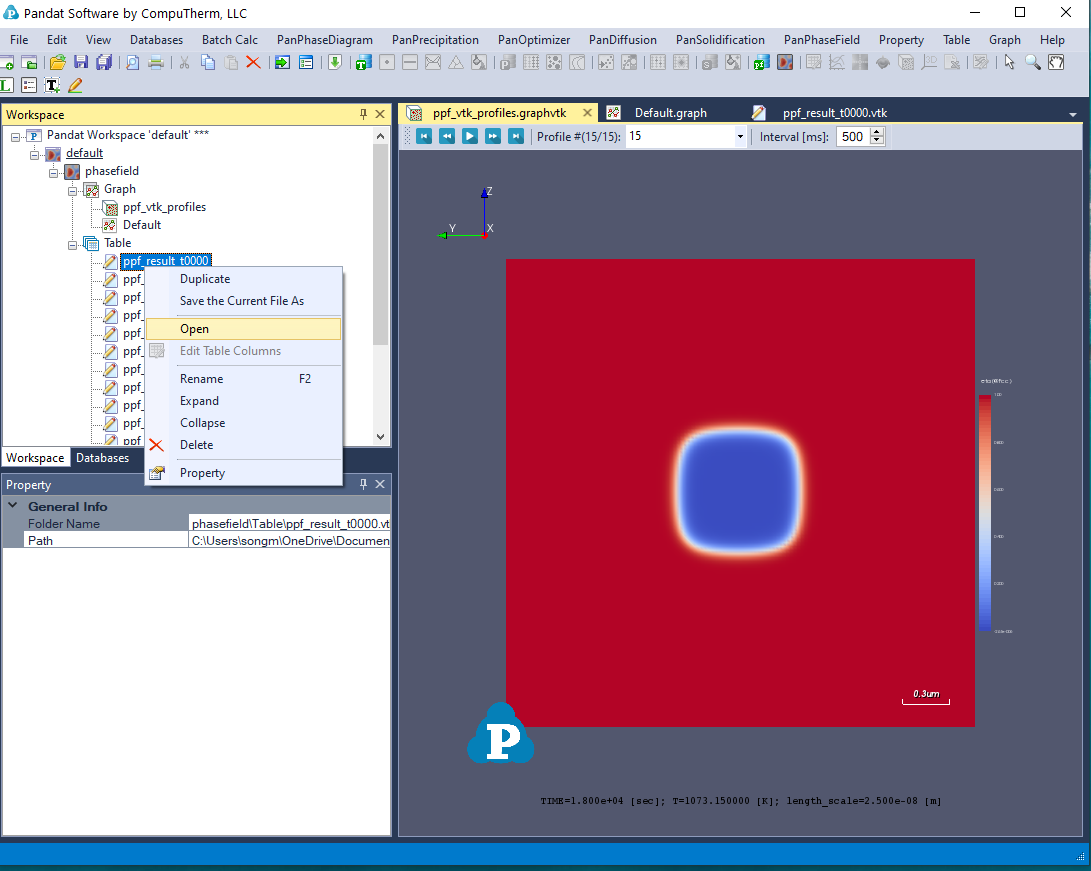Jump to the last profile frame
The image size is (1091, 871).
[x=516, y=136]
